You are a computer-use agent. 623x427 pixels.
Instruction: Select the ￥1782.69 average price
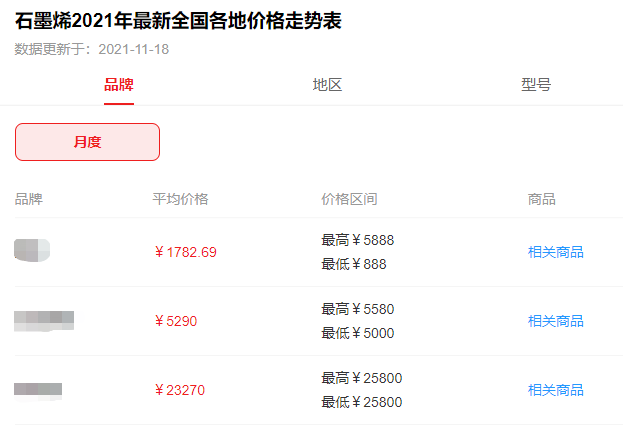(x=185, y=252)
